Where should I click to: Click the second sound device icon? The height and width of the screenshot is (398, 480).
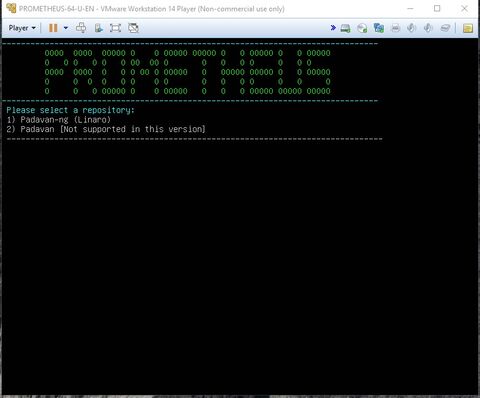pos(428,28)
